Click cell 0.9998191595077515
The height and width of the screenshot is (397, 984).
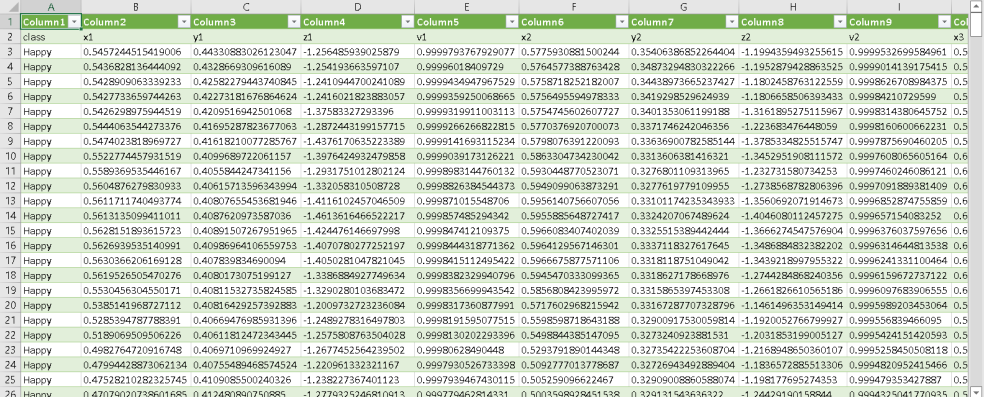pos(466,320)
